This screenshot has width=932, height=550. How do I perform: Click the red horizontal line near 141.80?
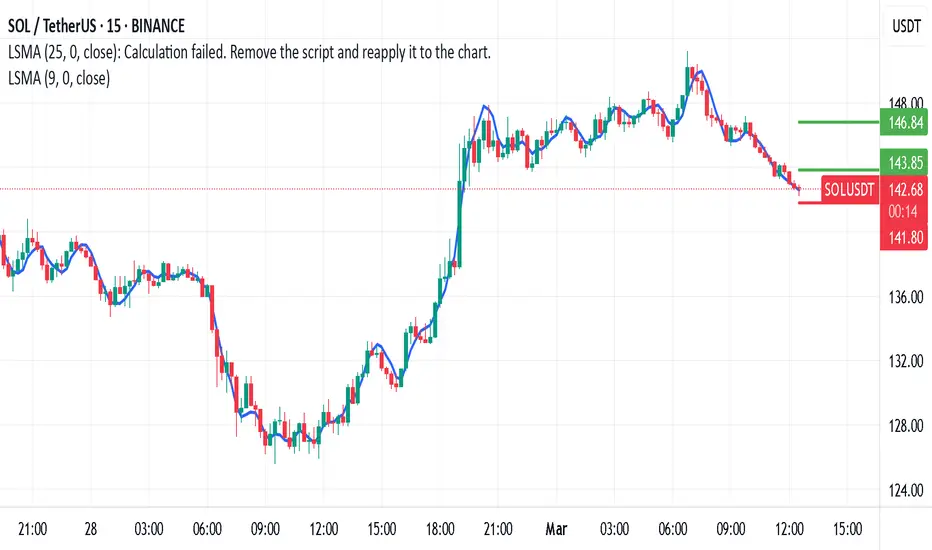[810, 203]
